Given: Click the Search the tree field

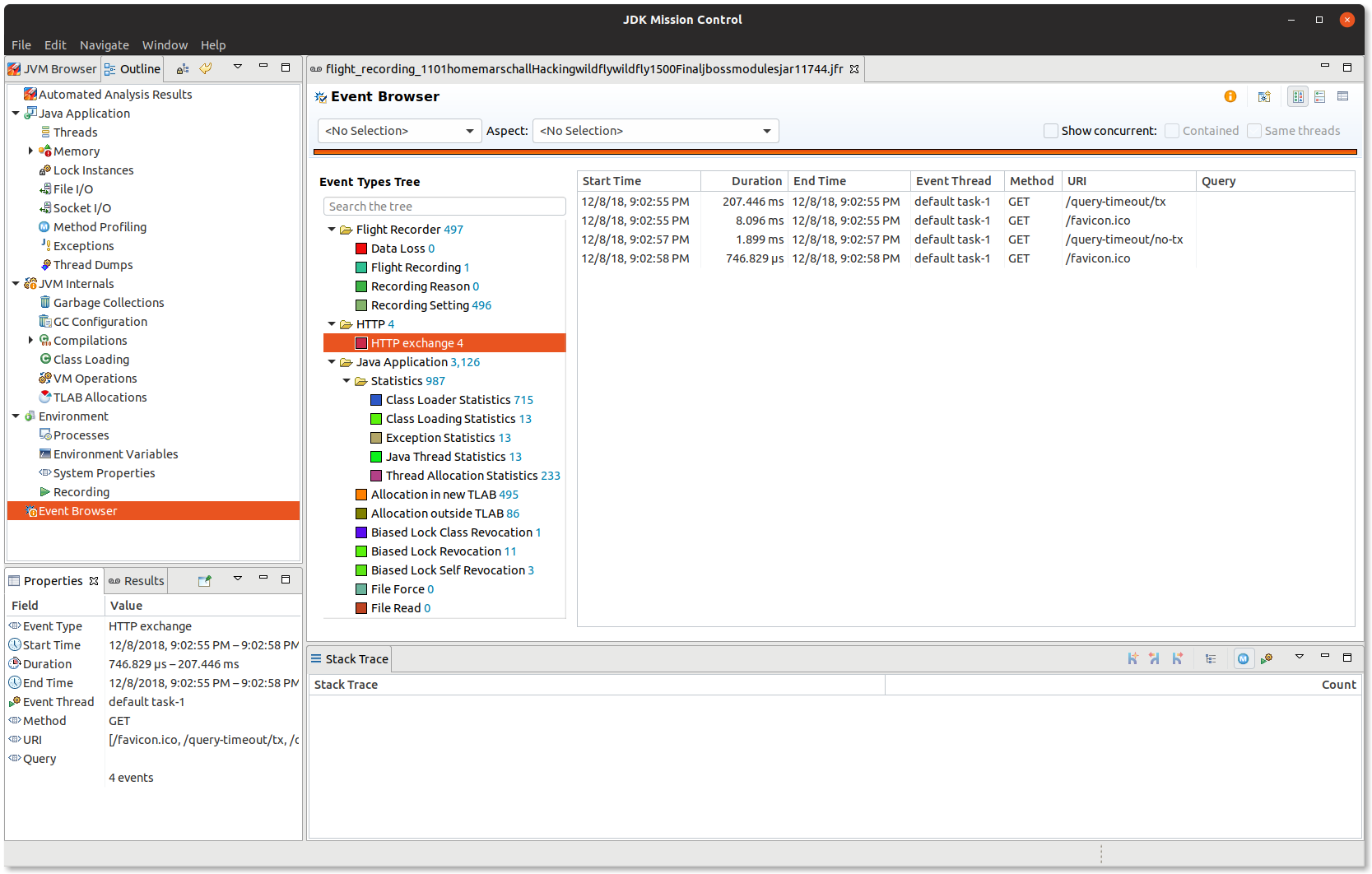Looking at the screenshot, I should [444, 207].
